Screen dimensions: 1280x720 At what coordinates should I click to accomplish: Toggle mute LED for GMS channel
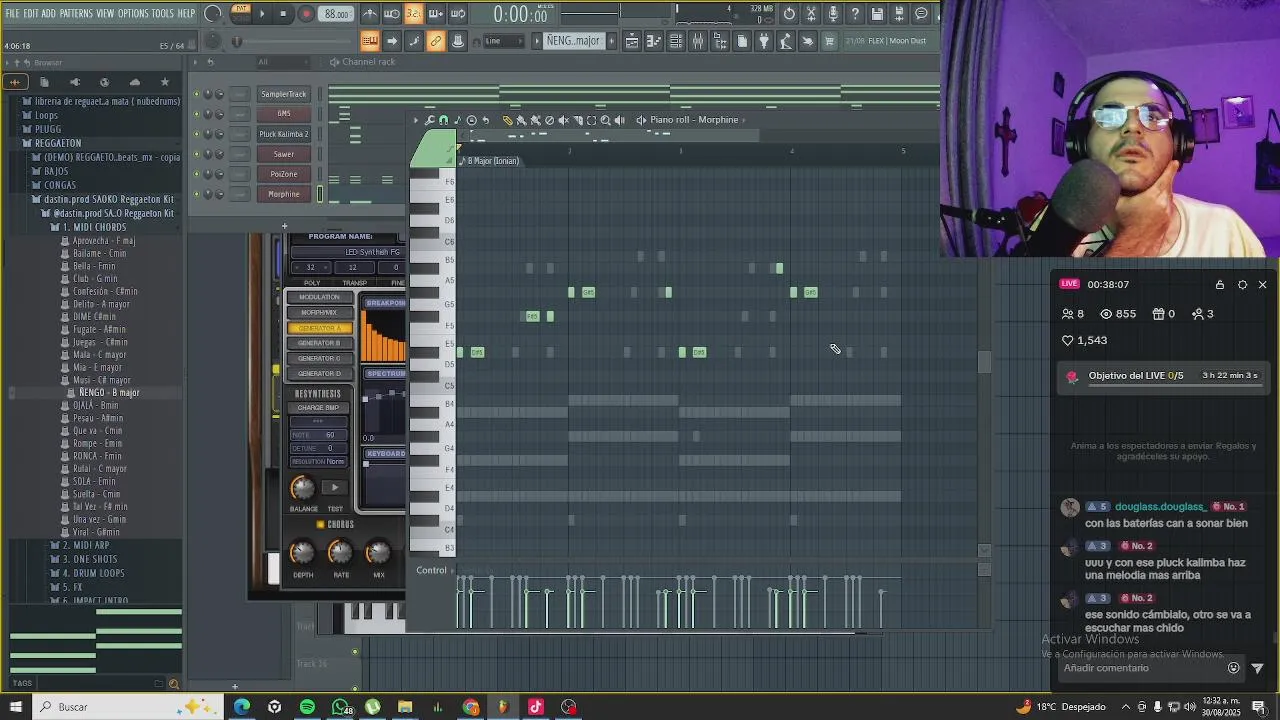point(196,114)
